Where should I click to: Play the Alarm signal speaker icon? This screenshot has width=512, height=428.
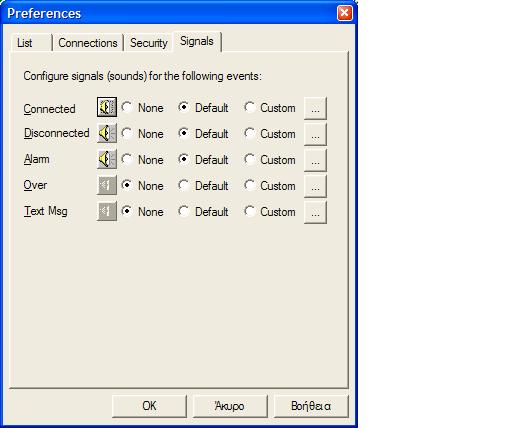point(107,159)
